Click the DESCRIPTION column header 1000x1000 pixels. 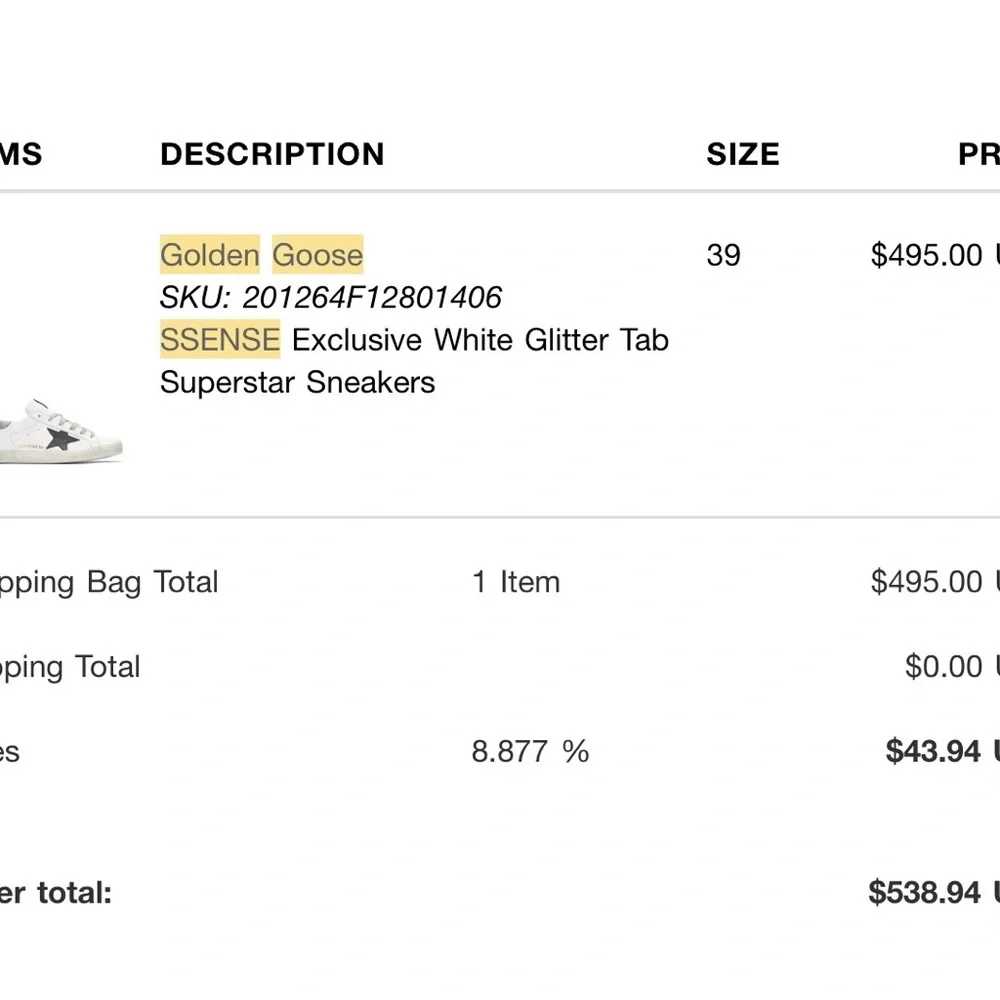point(272,154)
